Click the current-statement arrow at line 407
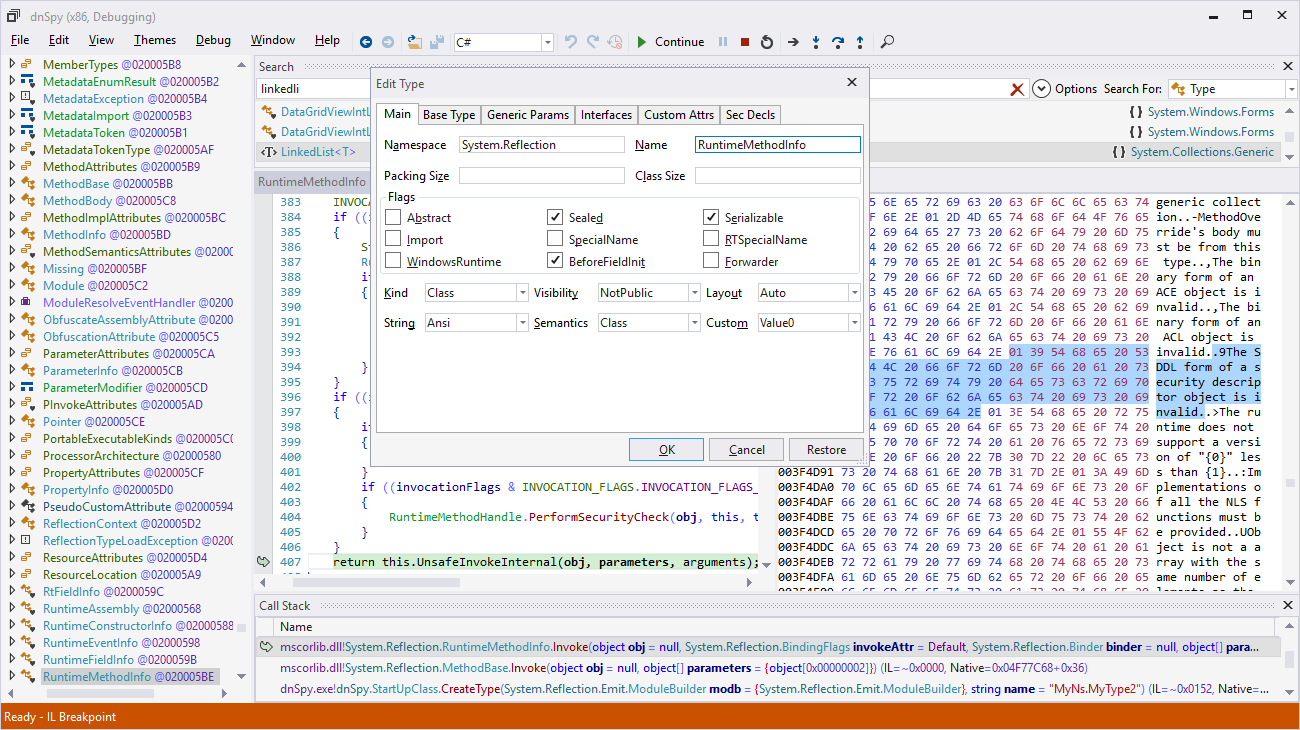 pyautogui.click(x=263, y=562)
